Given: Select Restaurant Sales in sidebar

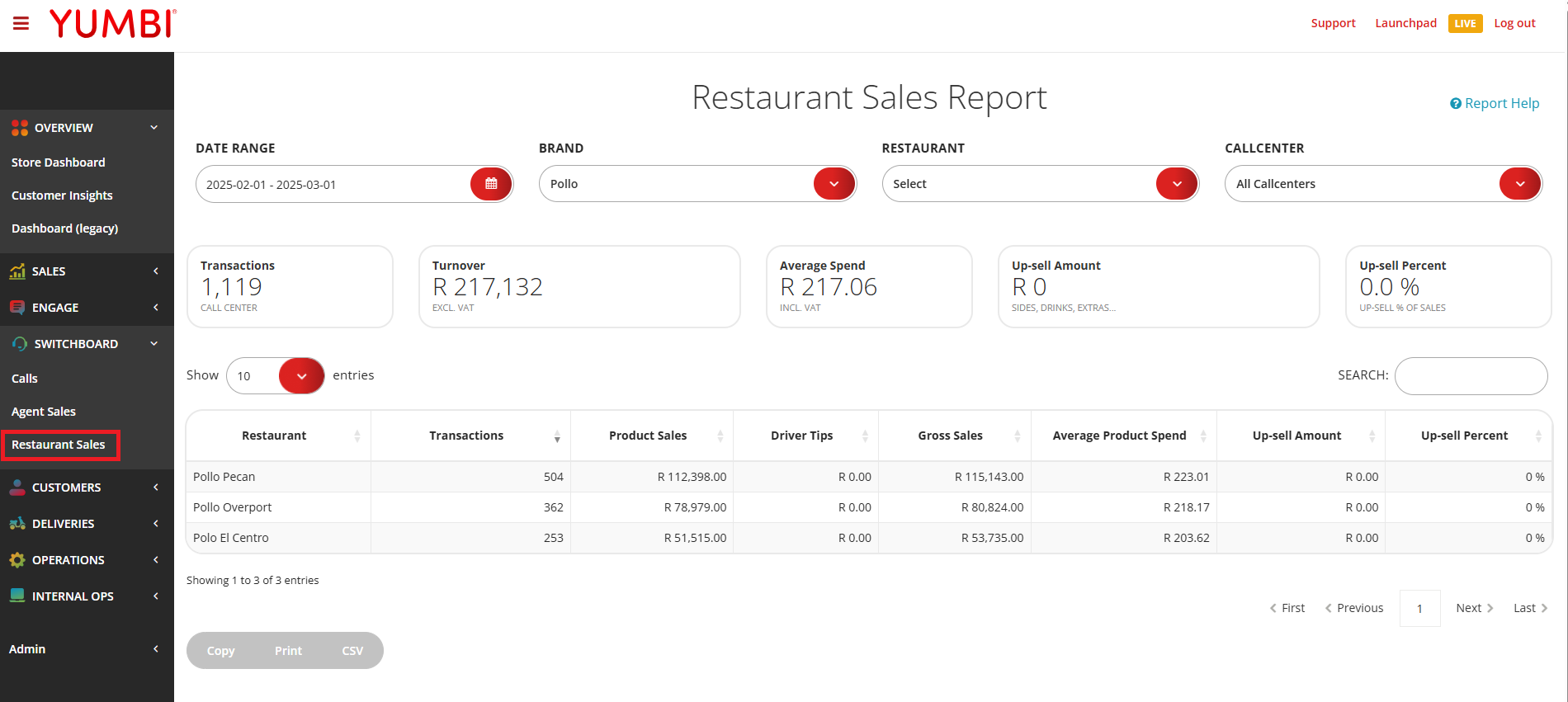Looking at the screenshot, I should pos(60,445).
